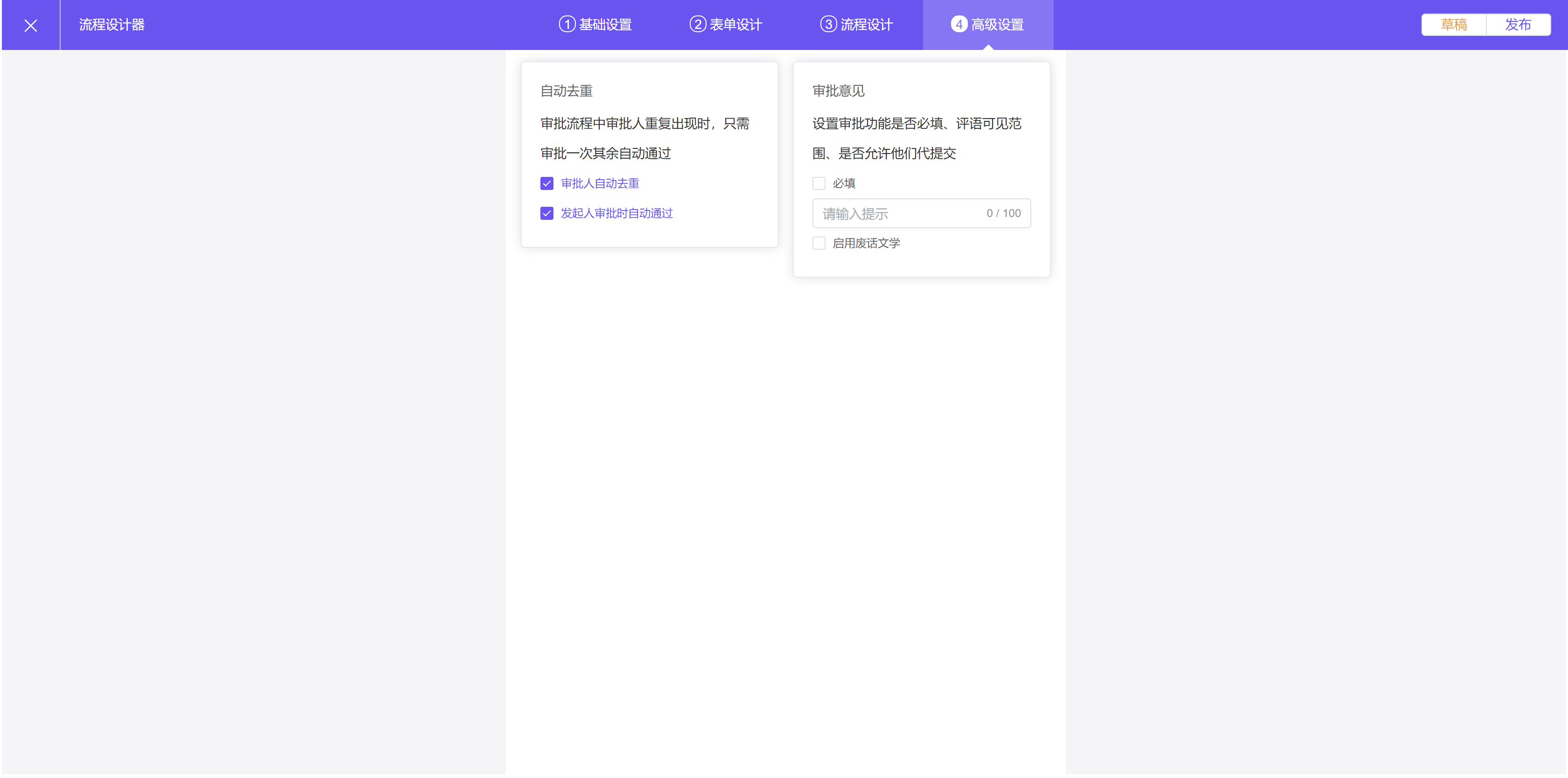
Task: Go to the 流程设计 tab label
Action: pos(866,25)
